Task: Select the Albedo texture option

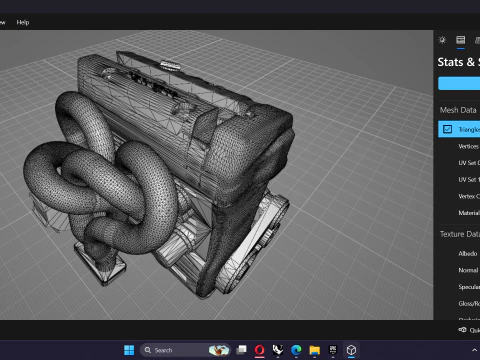Action: [459, 254]
